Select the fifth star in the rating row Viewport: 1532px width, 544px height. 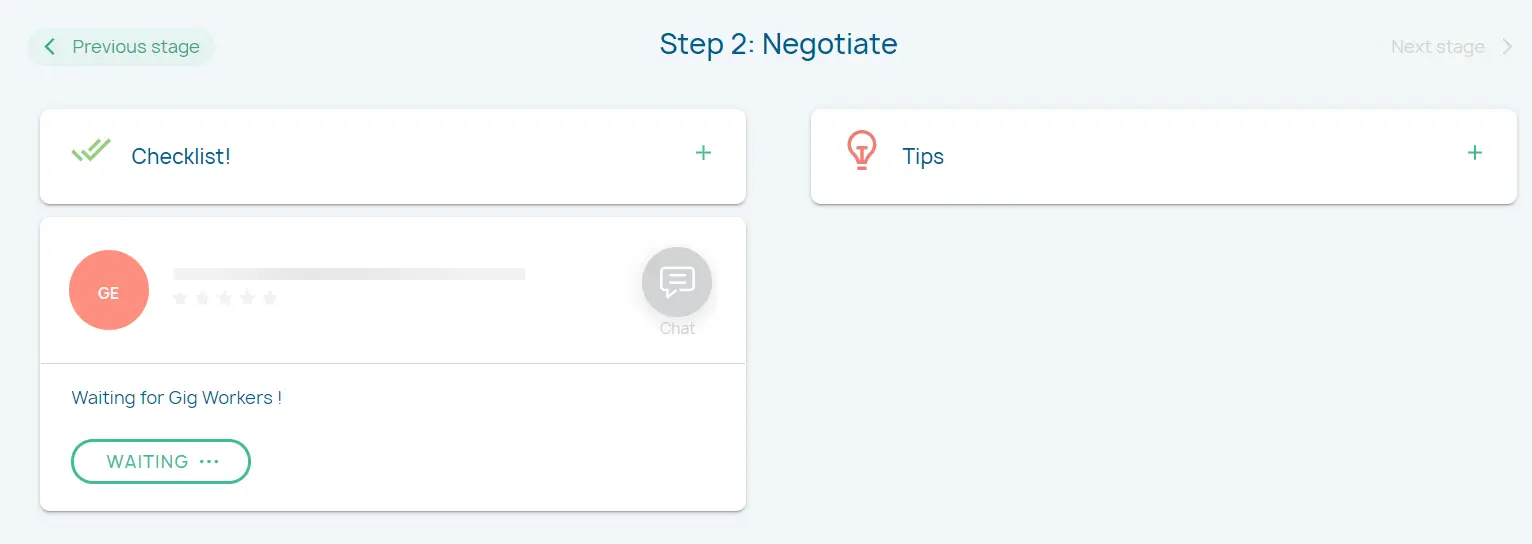tap(270, 298)
